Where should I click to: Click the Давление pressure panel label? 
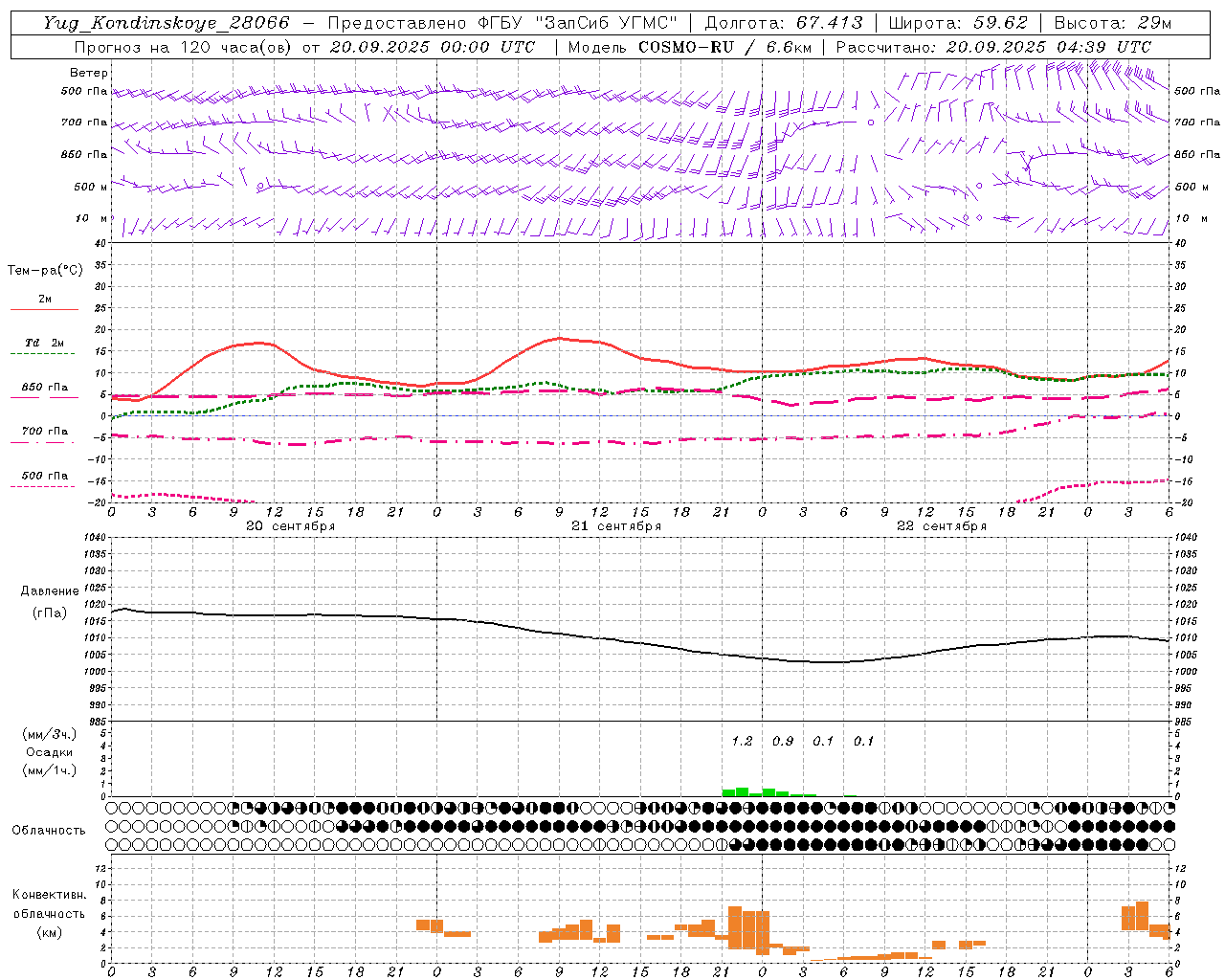(50, 591)
